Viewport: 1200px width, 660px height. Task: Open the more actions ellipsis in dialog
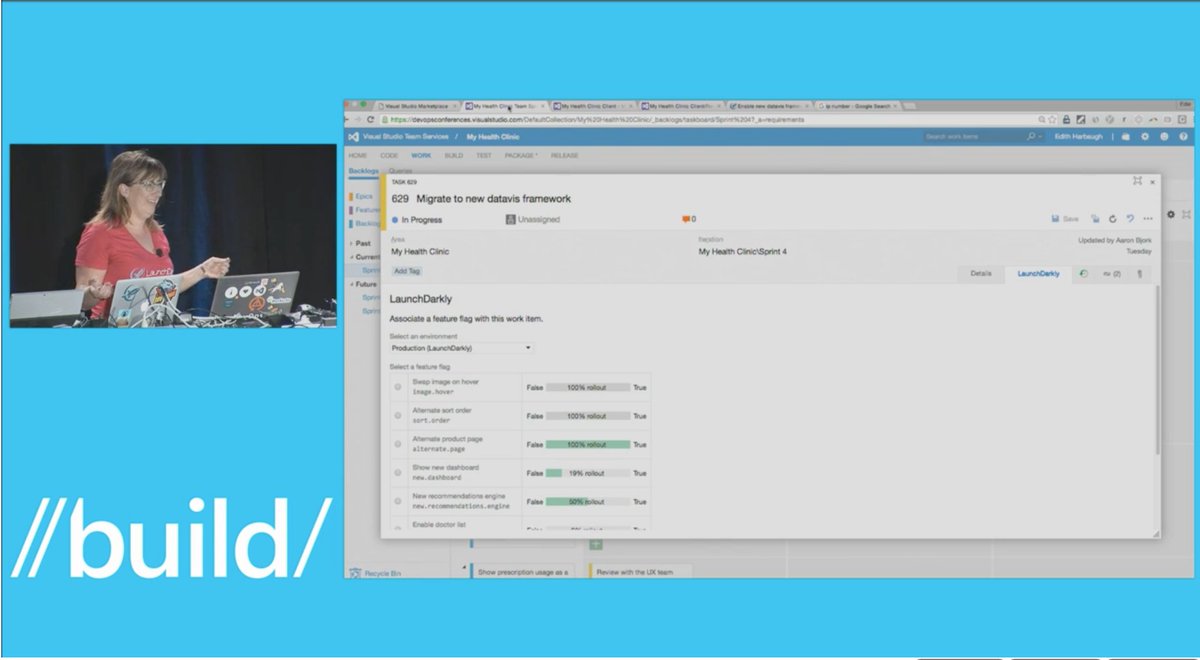pos(1147,218)
